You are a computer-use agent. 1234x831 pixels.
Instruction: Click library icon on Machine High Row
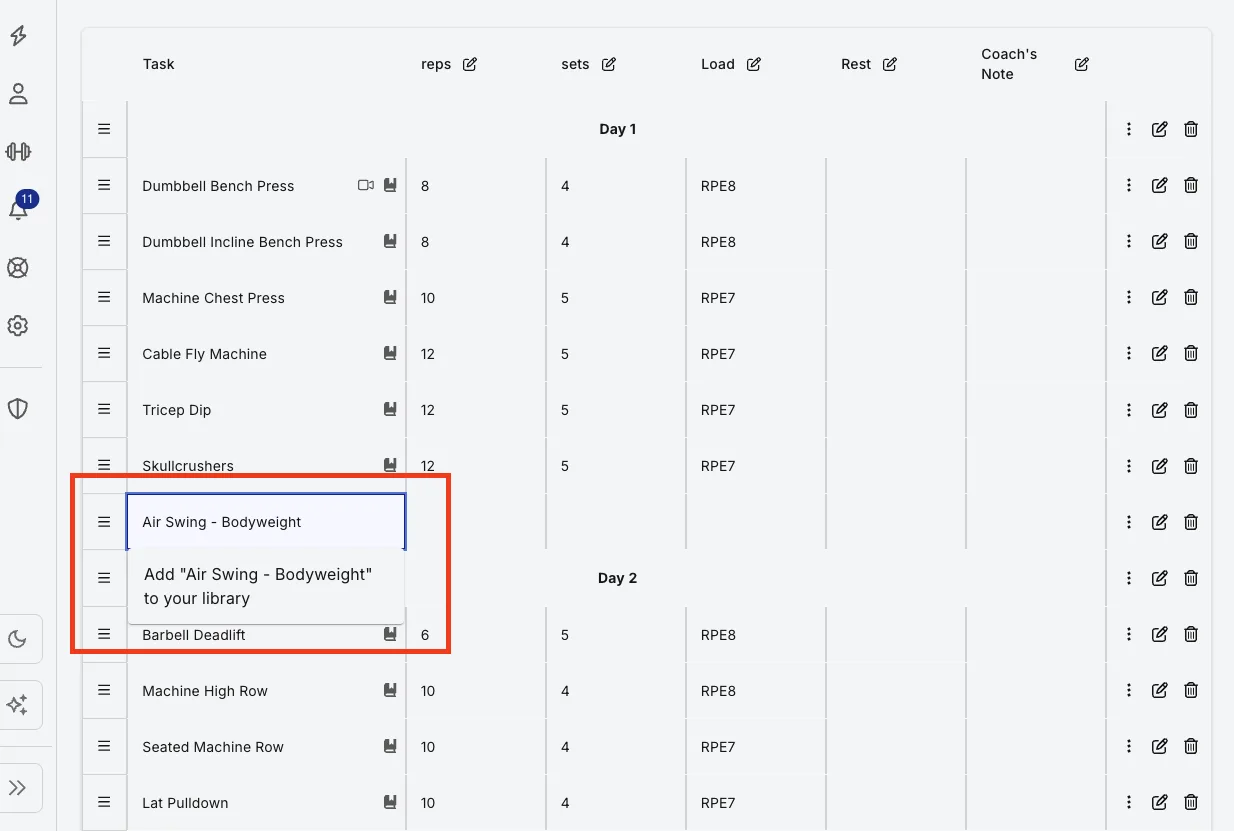click(390, 690)
